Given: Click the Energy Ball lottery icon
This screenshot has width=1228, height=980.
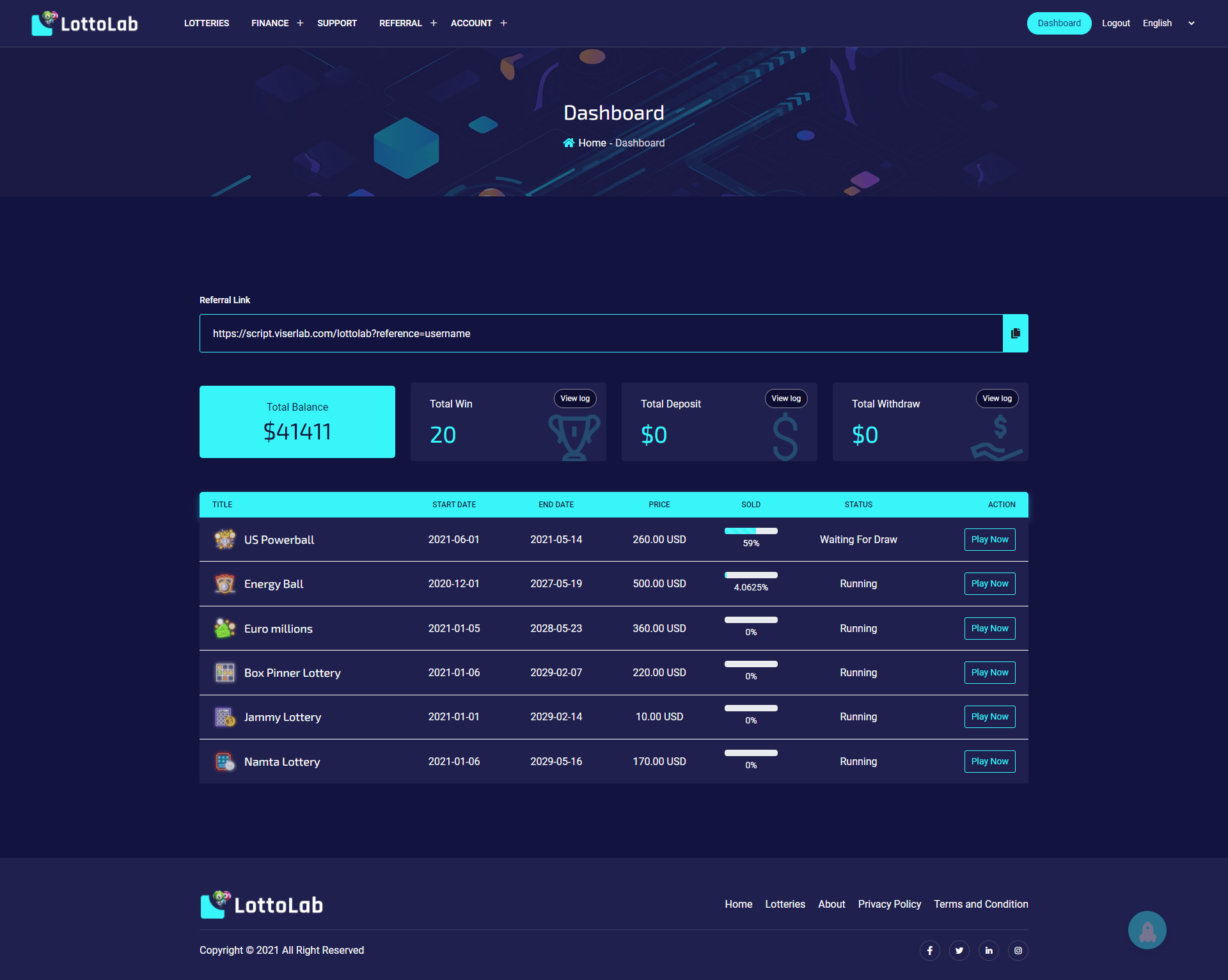Looking at the screenshot, I should (x=225, y=583).
